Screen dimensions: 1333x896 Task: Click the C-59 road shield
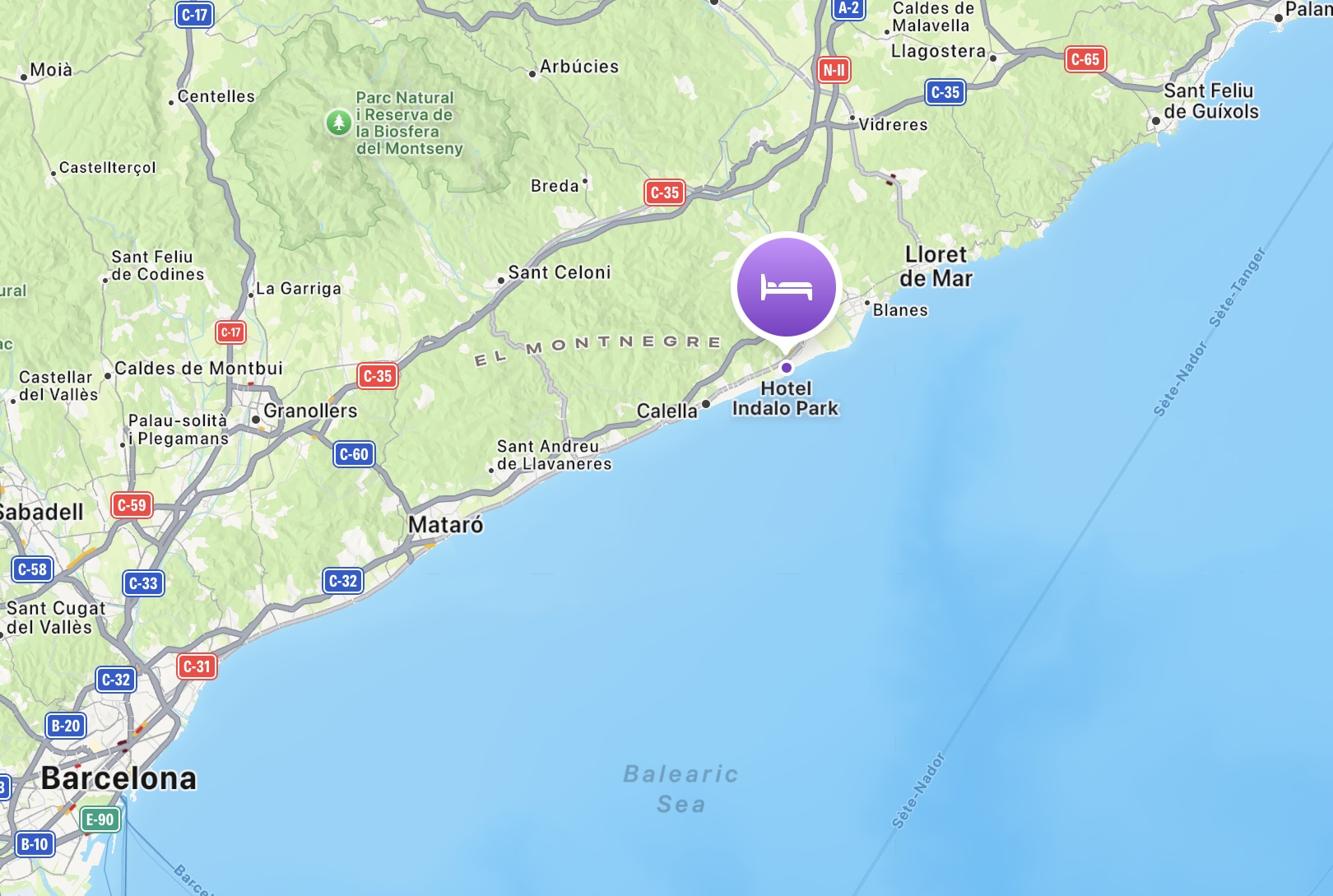click(x=132, y=505)
